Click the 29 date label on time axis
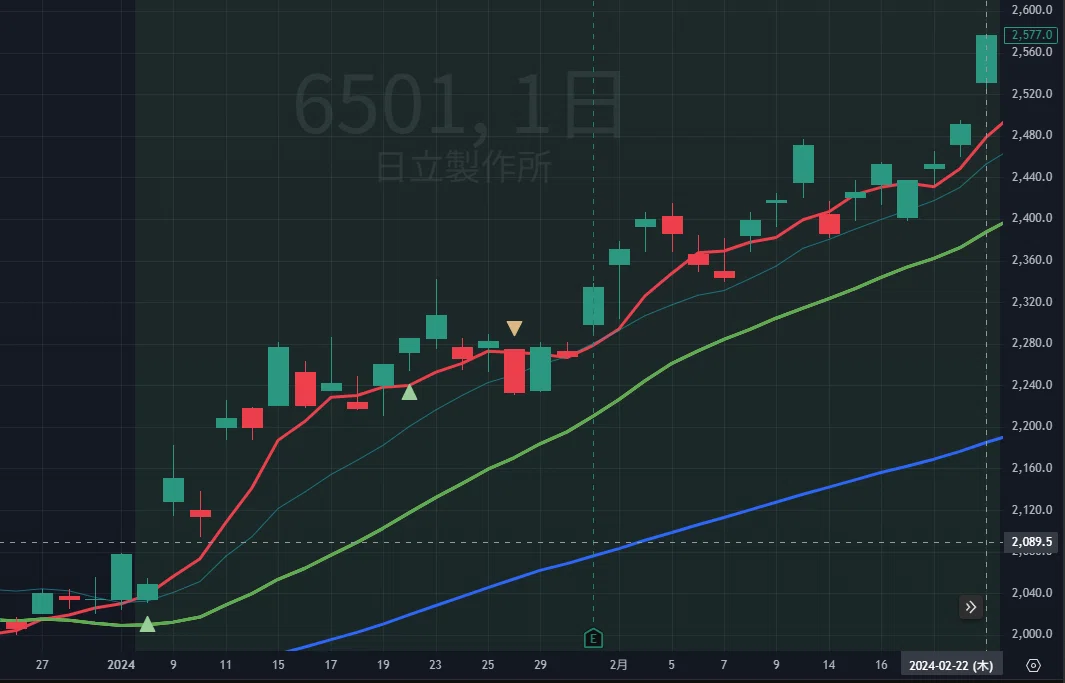This screenshot has width=1065, height=683. (x=541, y=665)
